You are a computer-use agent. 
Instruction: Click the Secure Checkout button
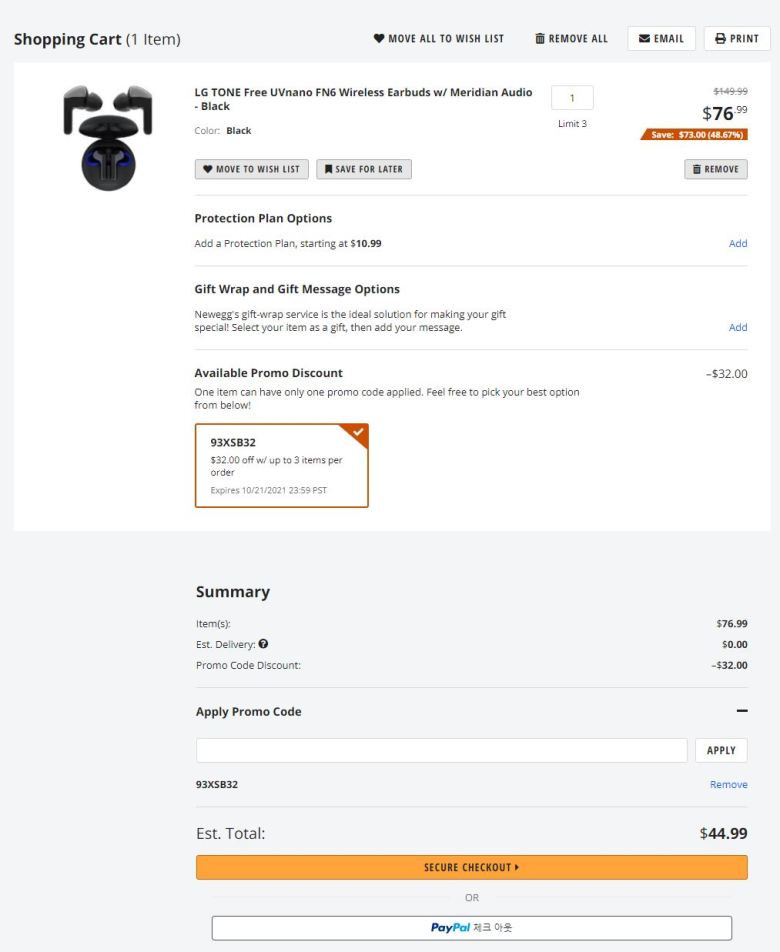coord(472,867)
